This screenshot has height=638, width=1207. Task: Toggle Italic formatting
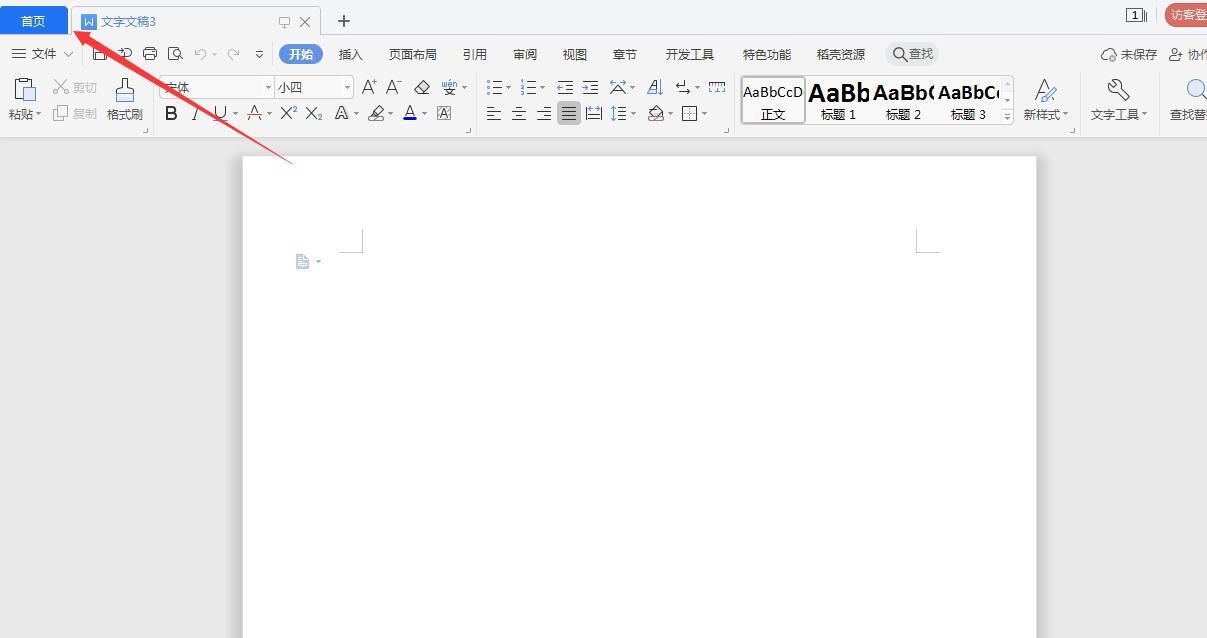pos(195,114)
